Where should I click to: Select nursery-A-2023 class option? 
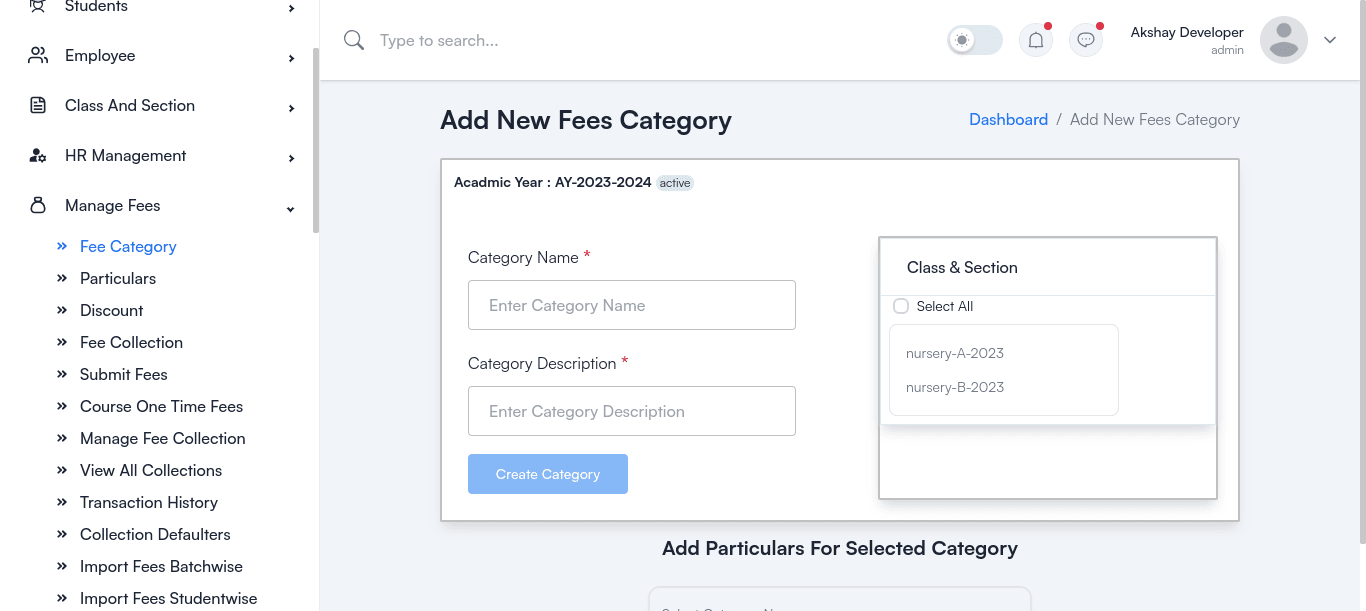[x=955, y=353]
